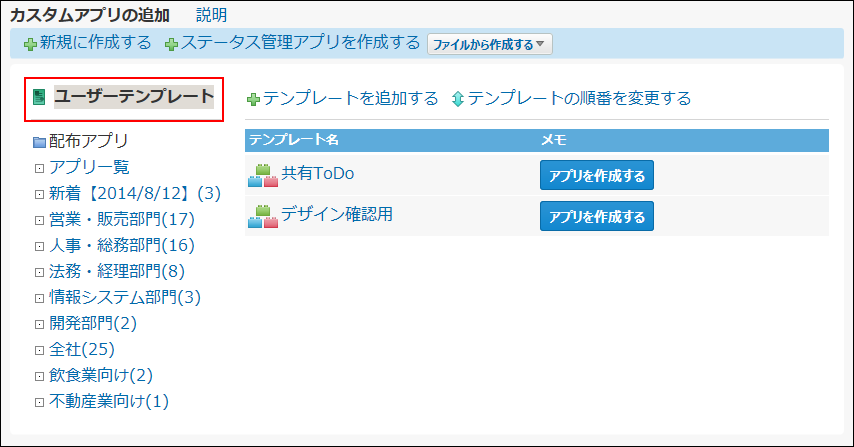Open the 説明 help link
854x447 pixels.
[211, 15]
